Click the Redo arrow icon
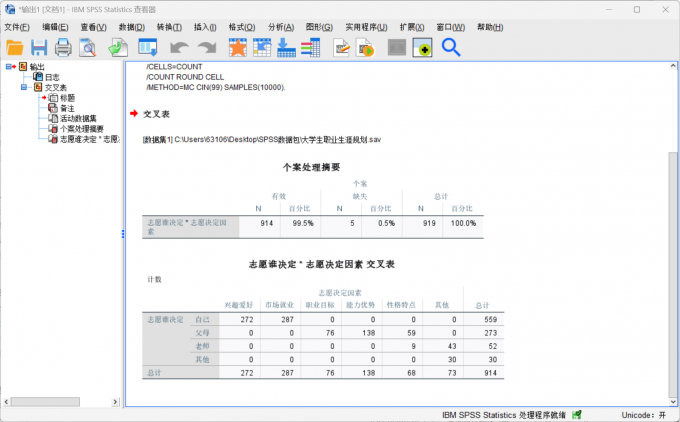The height and width of the screenshot is (422, 680). tap(207, 47)
